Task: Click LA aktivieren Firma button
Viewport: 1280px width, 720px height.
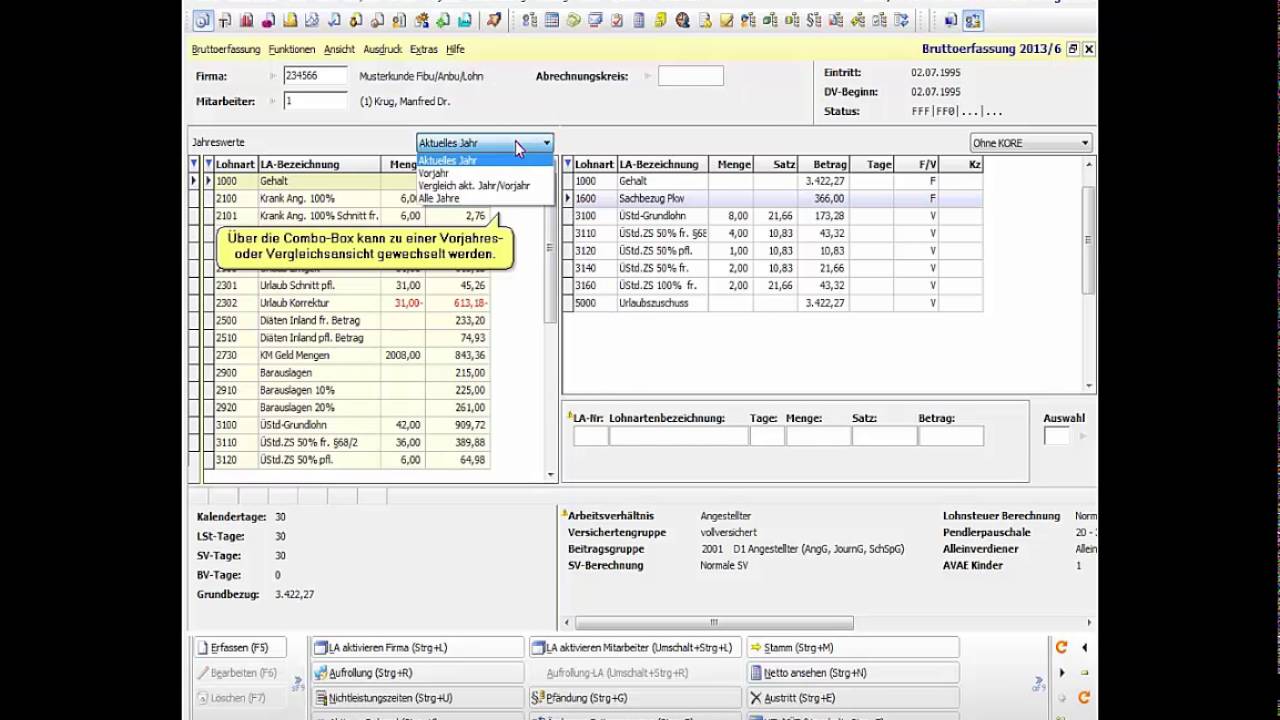Action: coord(417,648)
